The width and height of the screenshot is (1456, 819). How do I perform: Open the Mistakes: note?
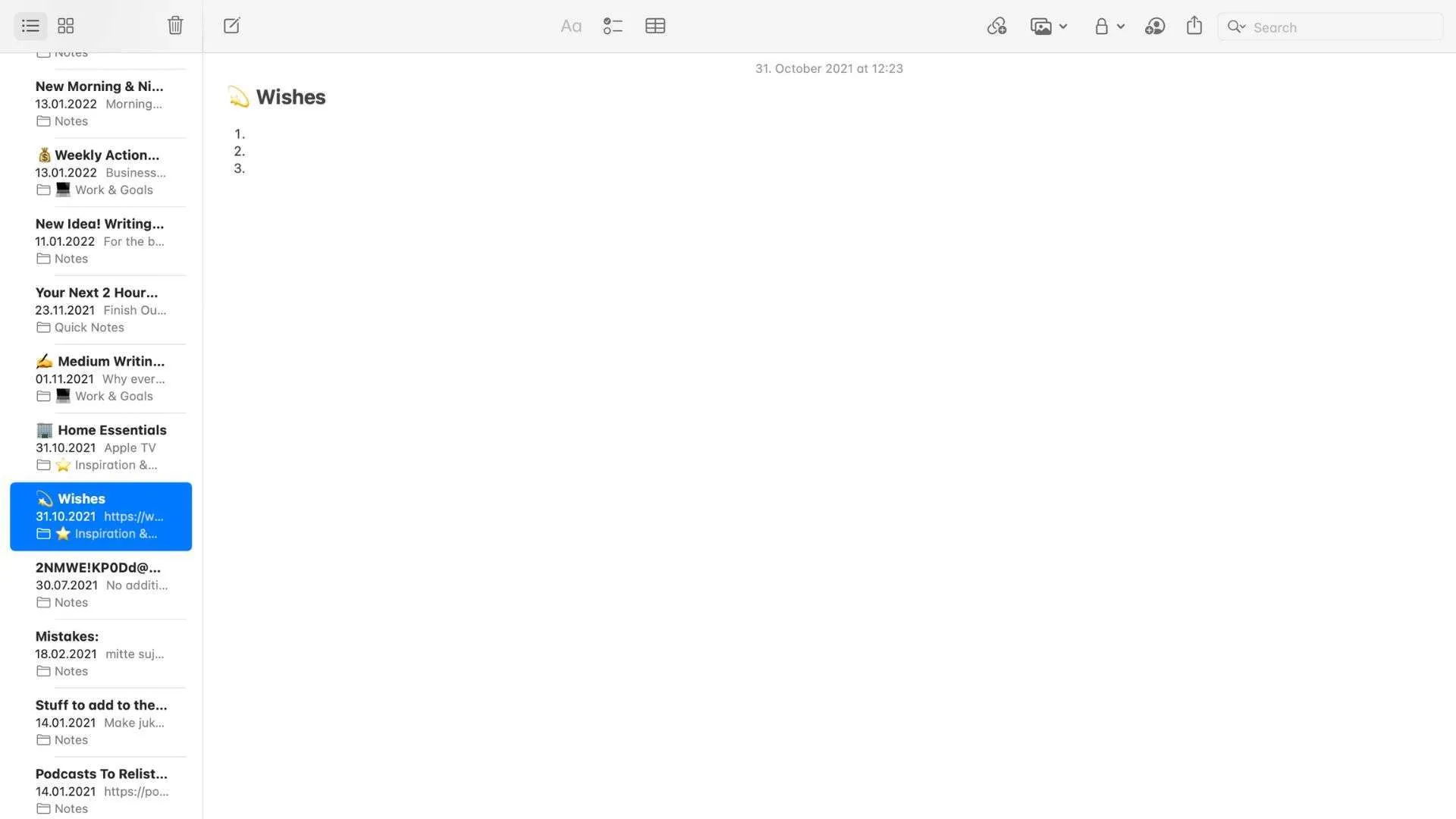101,654
